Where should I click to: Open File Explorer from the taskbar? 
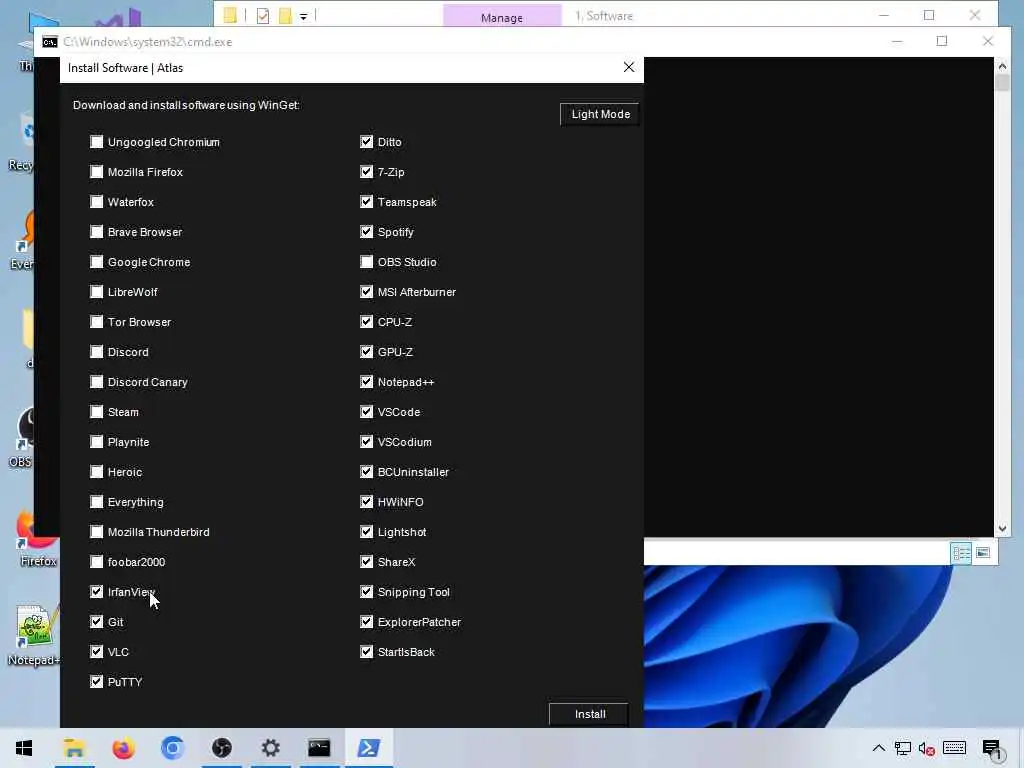[x=74, y=748]
